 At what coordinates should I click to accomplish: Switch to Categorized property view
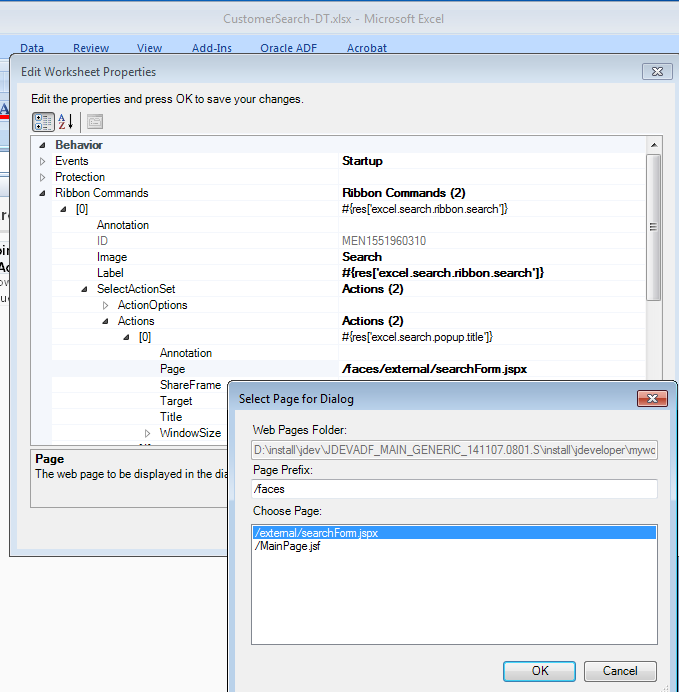tap(43, 122)
